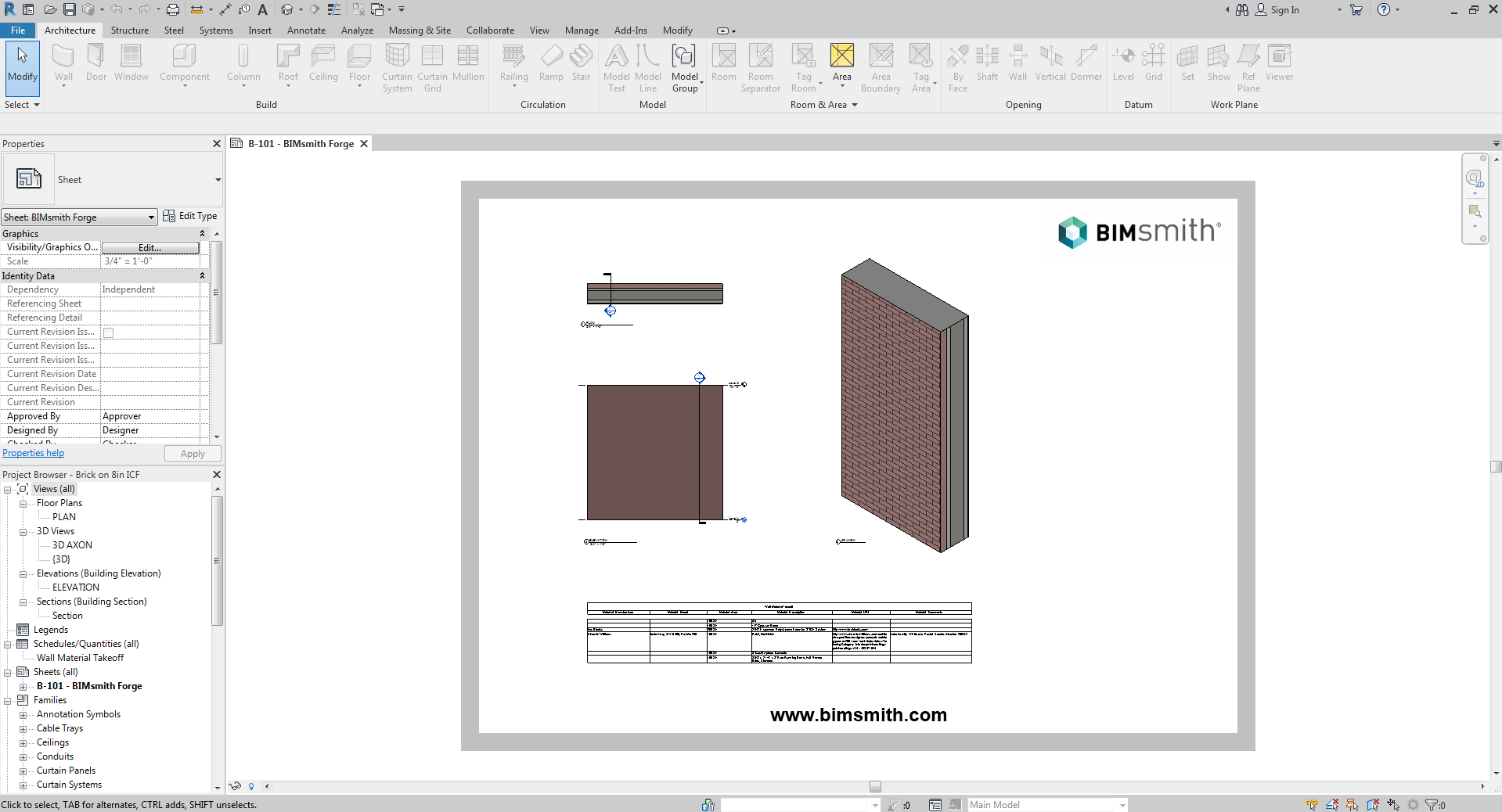1502x812 pixels.
Task: Click Visibility/Graphics Edit button
Action: (150, 248)
